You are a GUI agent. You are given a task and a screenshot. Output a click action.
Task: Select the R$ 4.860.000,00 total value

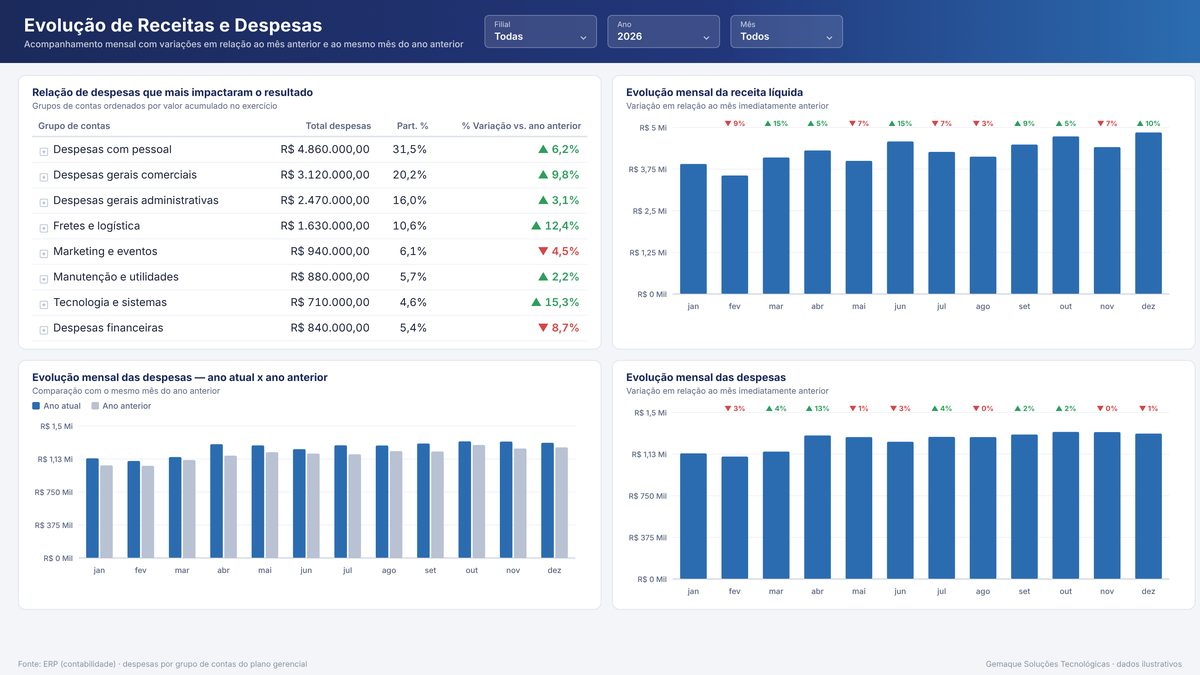coord(325,149)
